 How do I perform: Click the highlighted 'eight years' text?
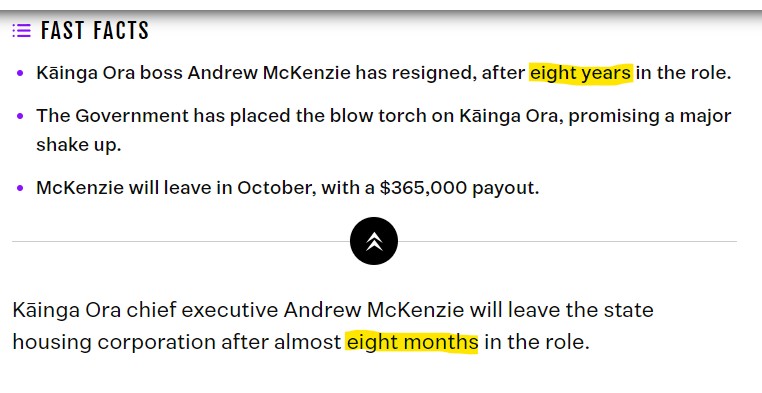click(x=581, y=73)
